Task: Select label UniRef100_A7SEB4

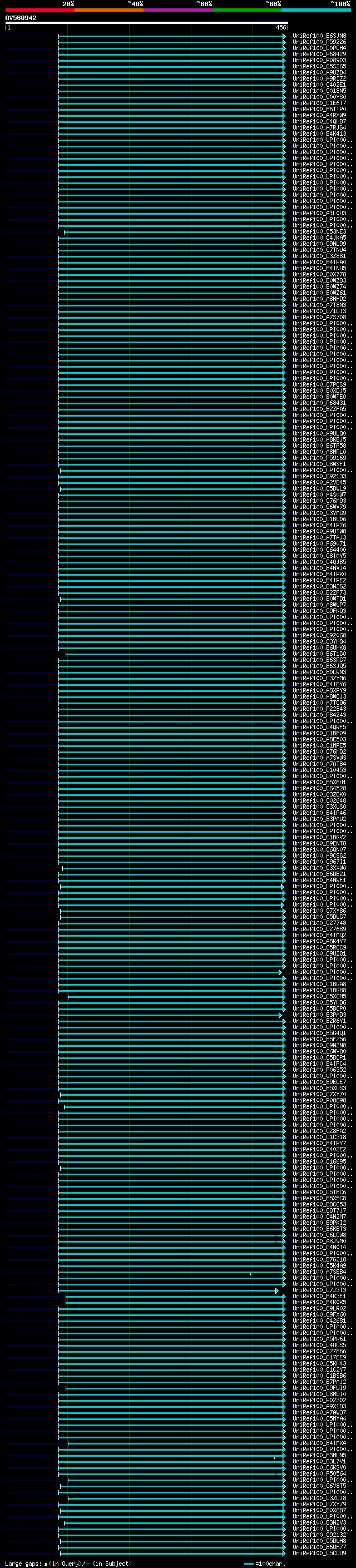Action: pyautogui.click(x=319, y=1272)
